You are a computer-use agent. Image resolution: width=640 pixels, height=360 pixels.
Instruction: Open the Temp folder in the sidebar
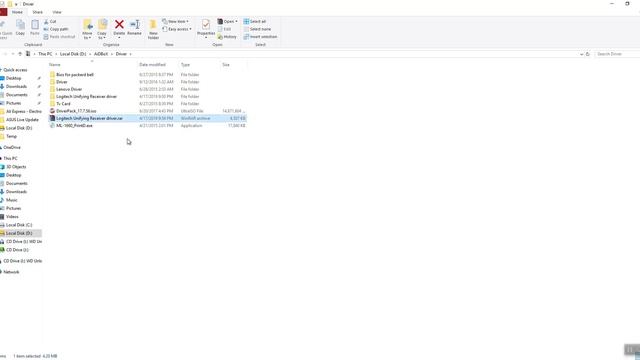(11, 136)
